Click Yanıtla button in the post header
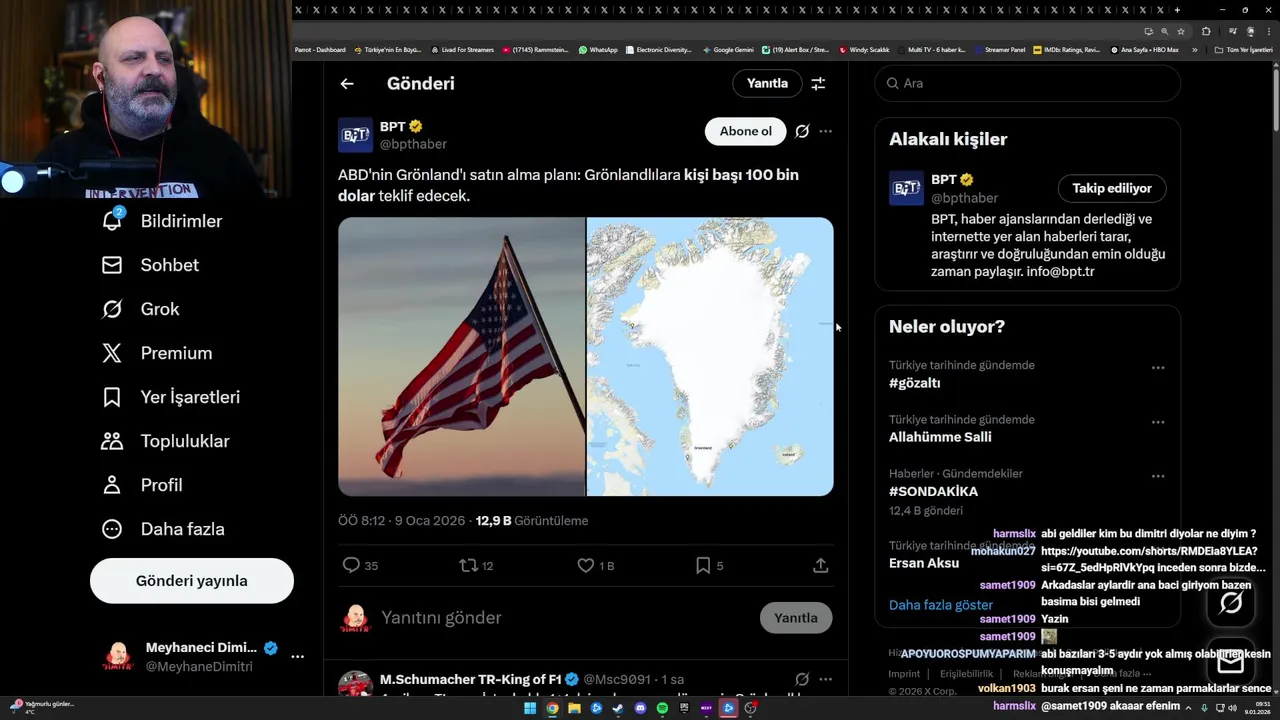Image resolution: width=1280 pixels, height=720 pixels. click(x=767, y=84)
